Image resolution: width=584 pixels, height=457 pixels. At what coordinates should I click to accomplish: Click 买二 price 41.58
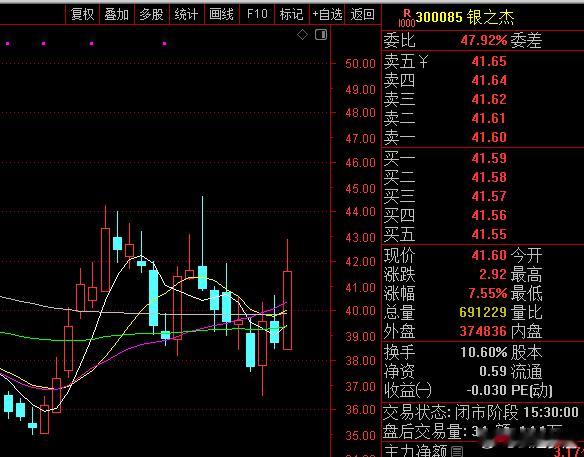click(489, 177)
